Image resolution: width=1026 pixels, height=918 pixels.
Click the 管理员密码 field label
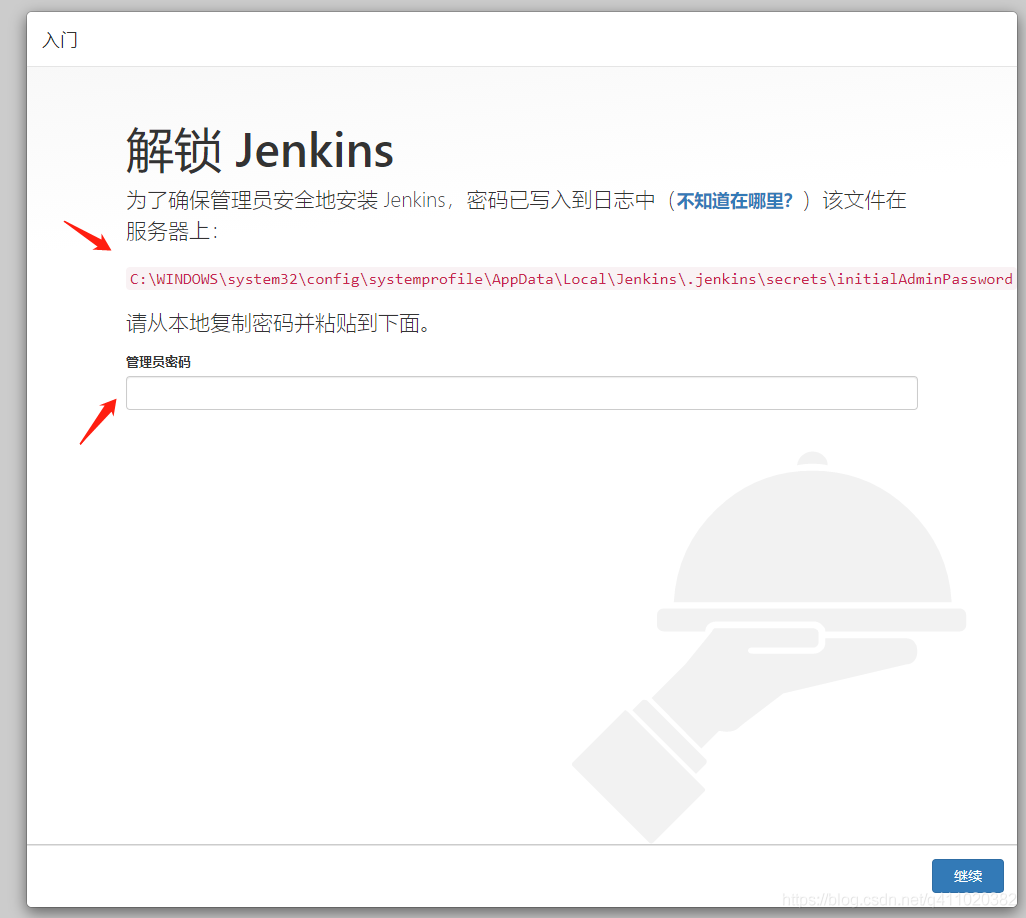click(158, 362)
